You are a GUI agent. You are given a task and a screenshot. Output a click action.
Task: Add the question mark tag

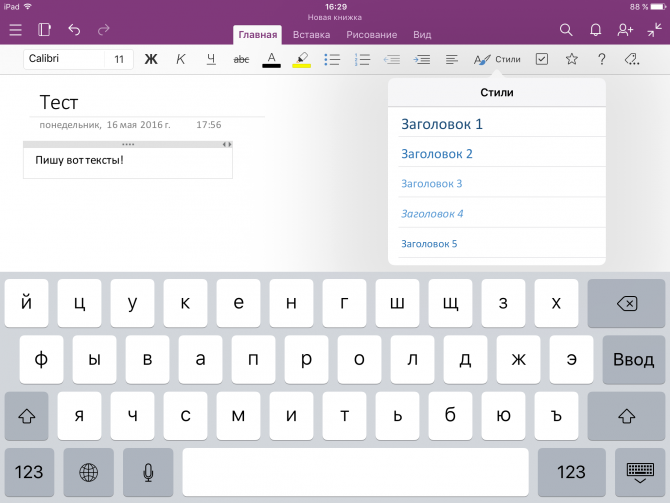click(x=602, y=59)
